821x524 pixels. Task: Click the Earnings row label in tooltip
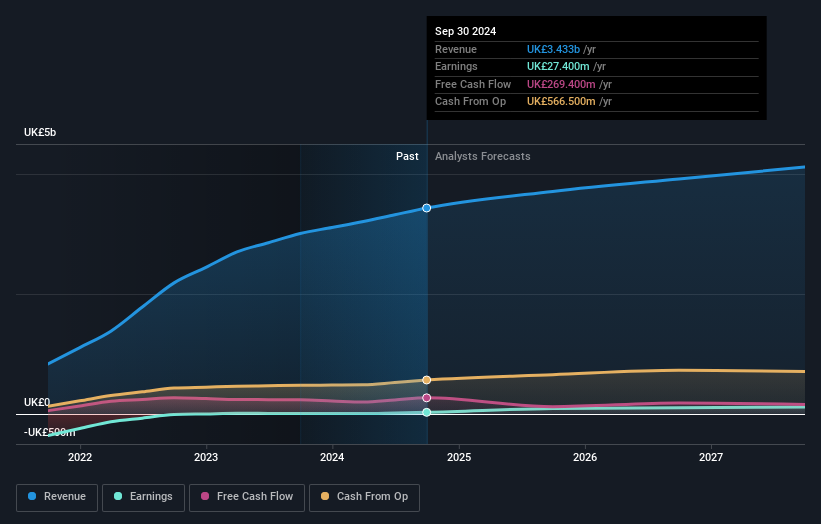(456, 66)
